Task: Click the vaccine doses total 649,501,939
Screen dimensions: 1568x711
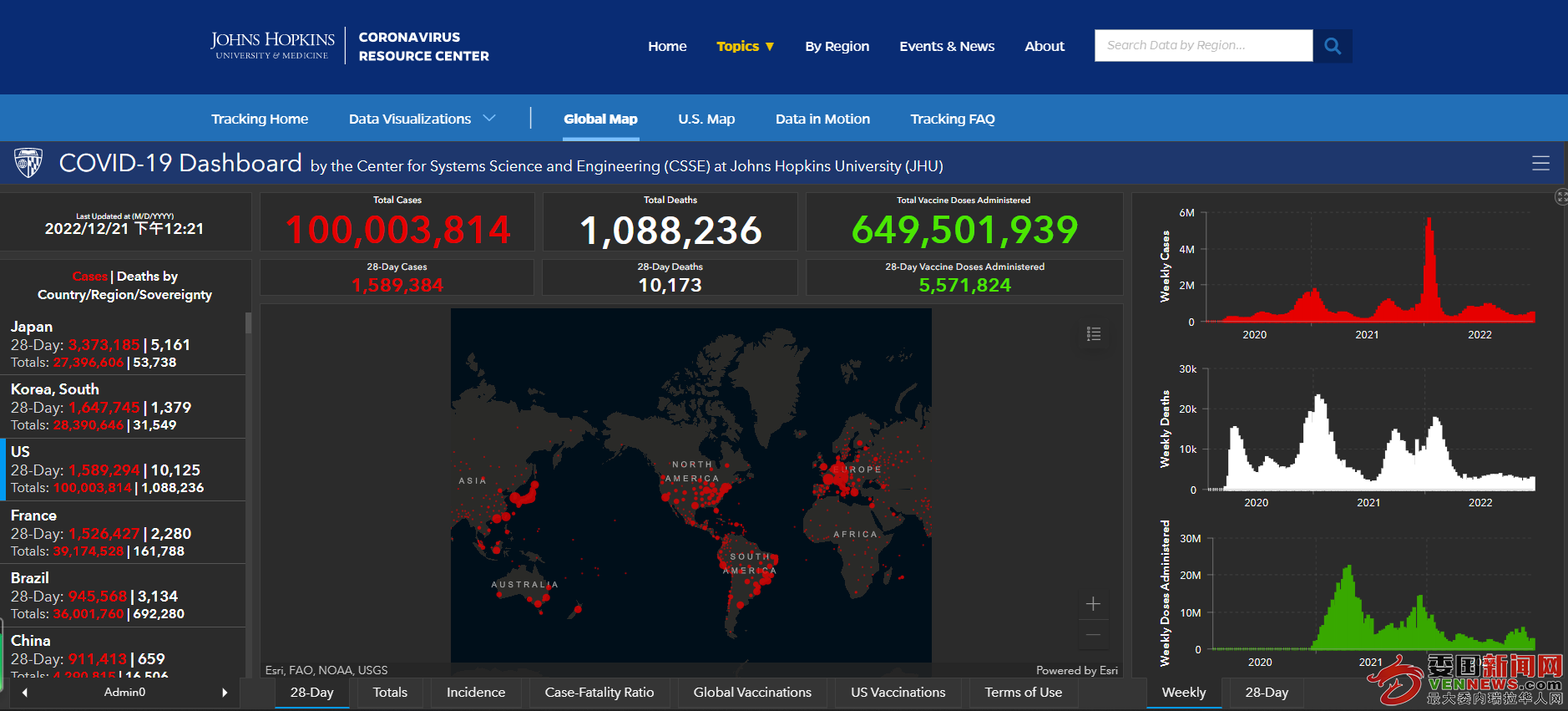Action: coord(964,230)
